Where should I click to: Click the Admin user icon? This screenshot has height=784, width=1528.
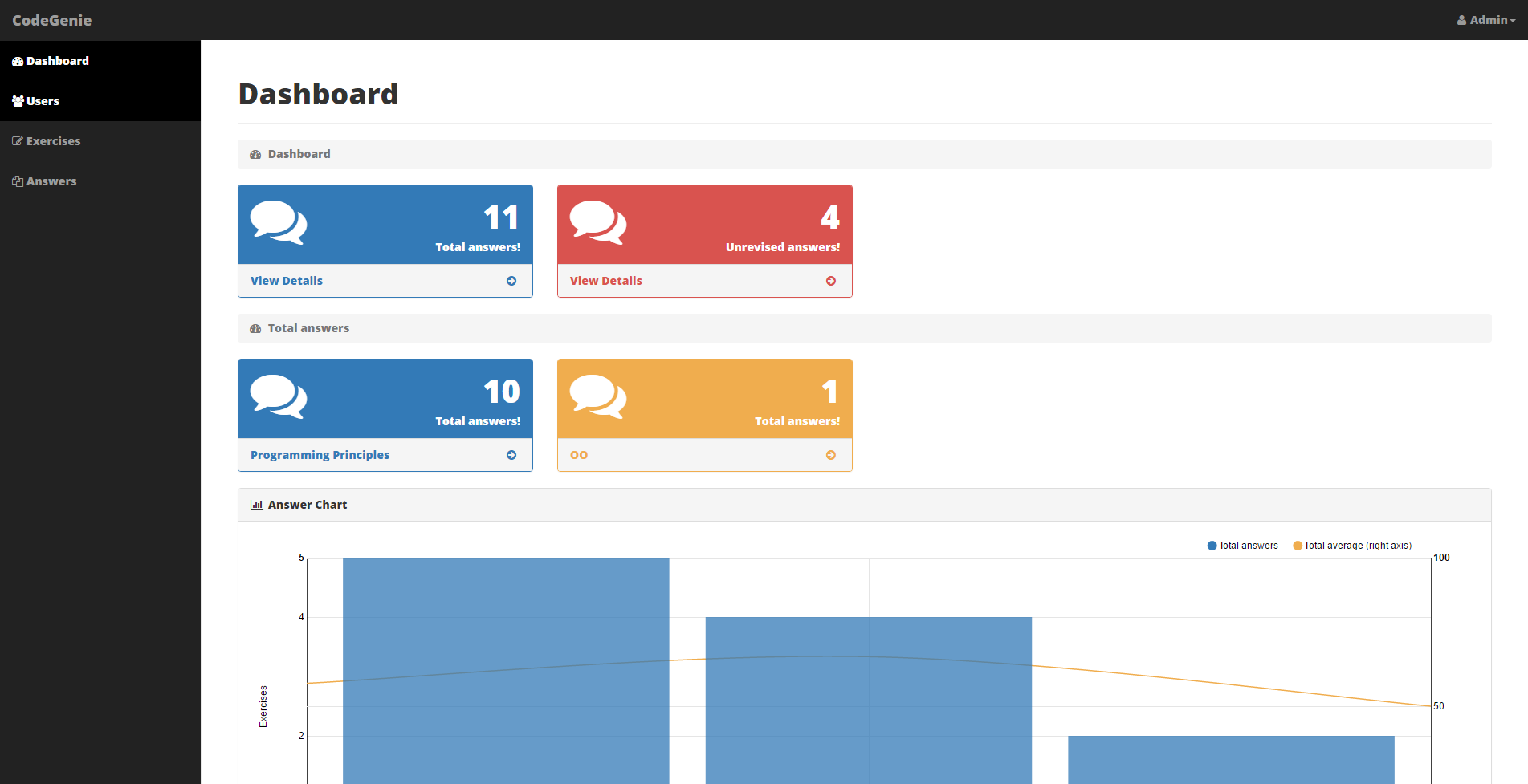click(1461, 20)
